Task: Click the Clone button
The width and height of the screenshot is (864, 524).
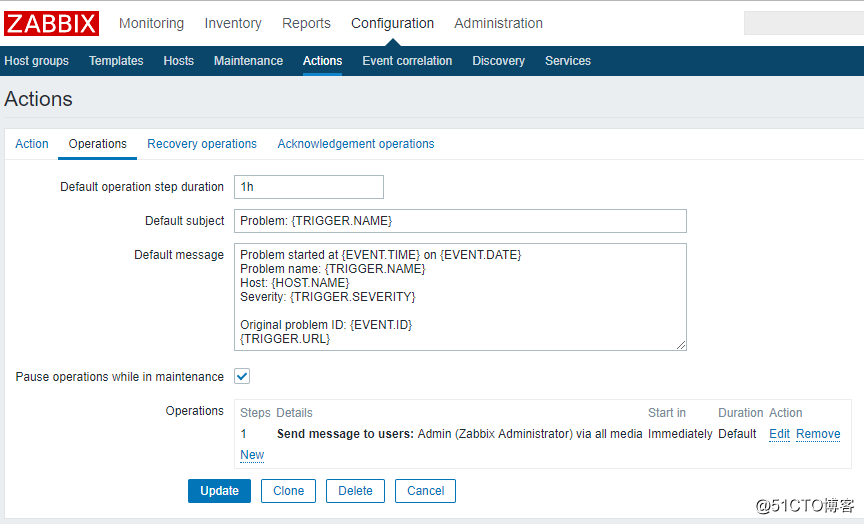Action: pos(288,491)
